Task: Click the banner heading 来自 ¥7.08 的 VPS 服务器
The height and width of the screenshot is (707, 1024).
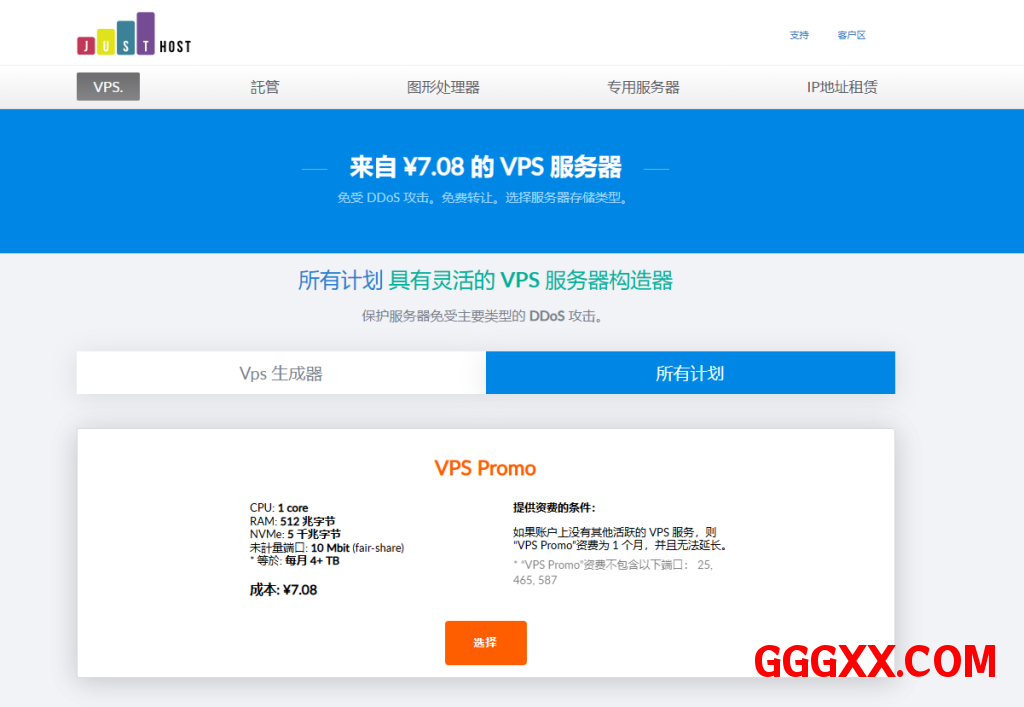Action: click(485, 167)
